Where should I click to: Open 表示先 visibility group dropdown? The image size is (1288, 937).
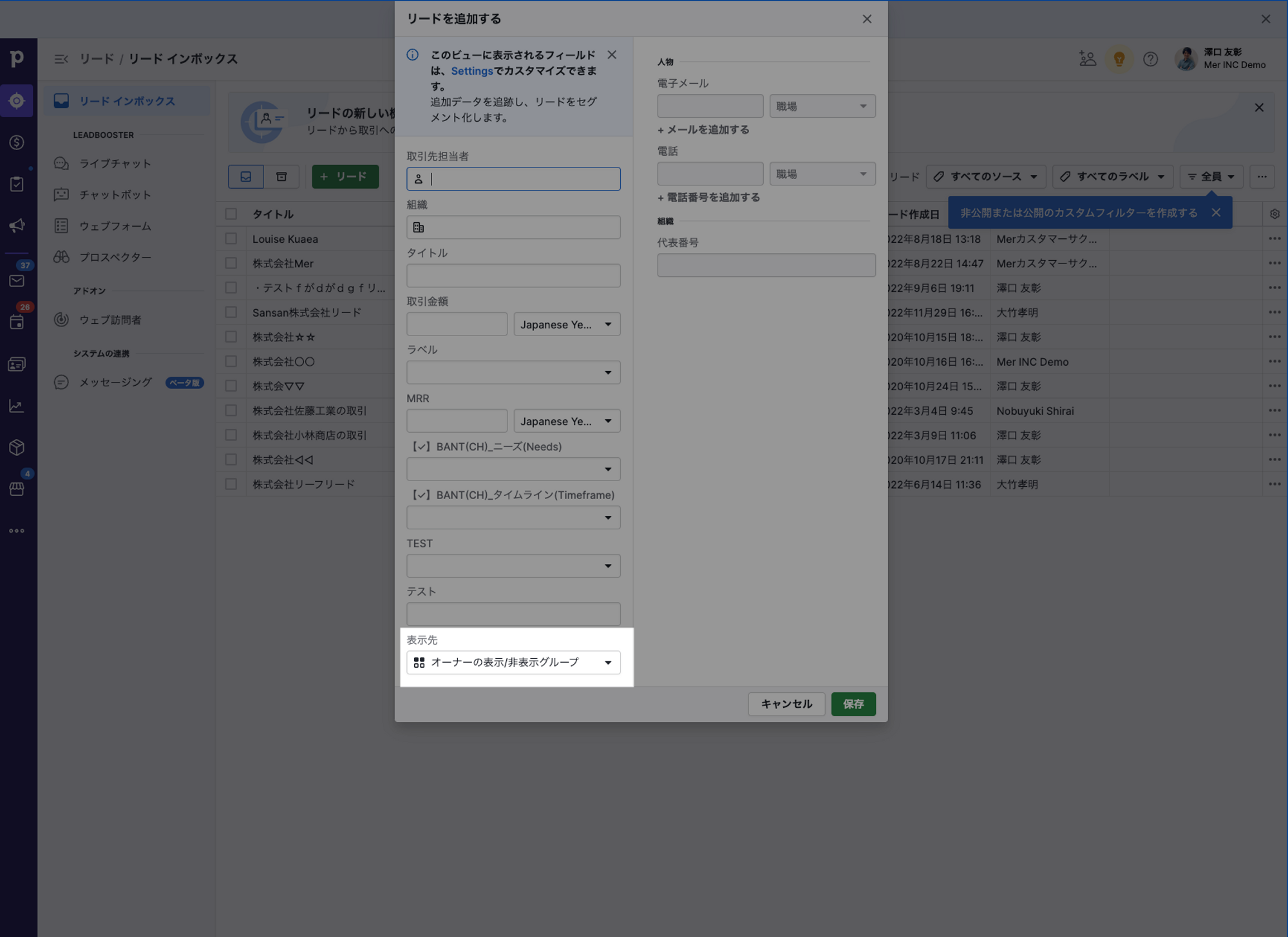pos(513,663)
